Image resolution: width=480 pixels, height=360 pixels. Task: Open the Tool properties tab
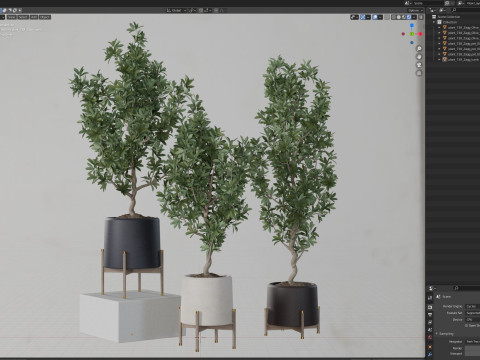click(430, 297)
